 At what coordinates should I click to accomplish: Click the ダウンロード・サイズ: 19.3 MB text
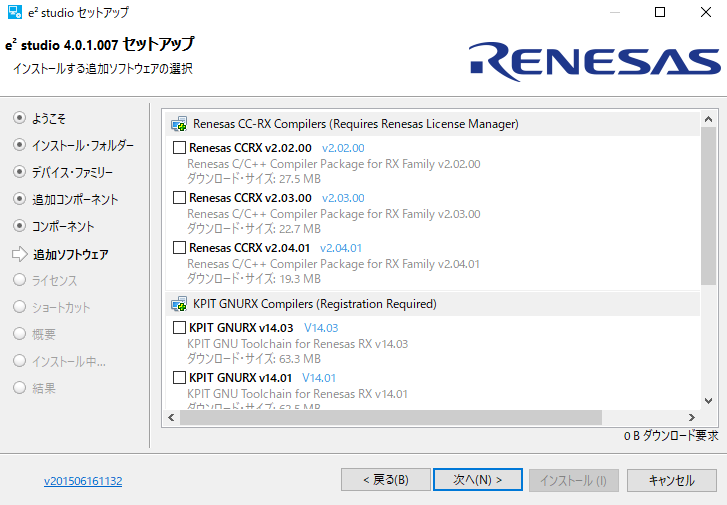[254, 279]
